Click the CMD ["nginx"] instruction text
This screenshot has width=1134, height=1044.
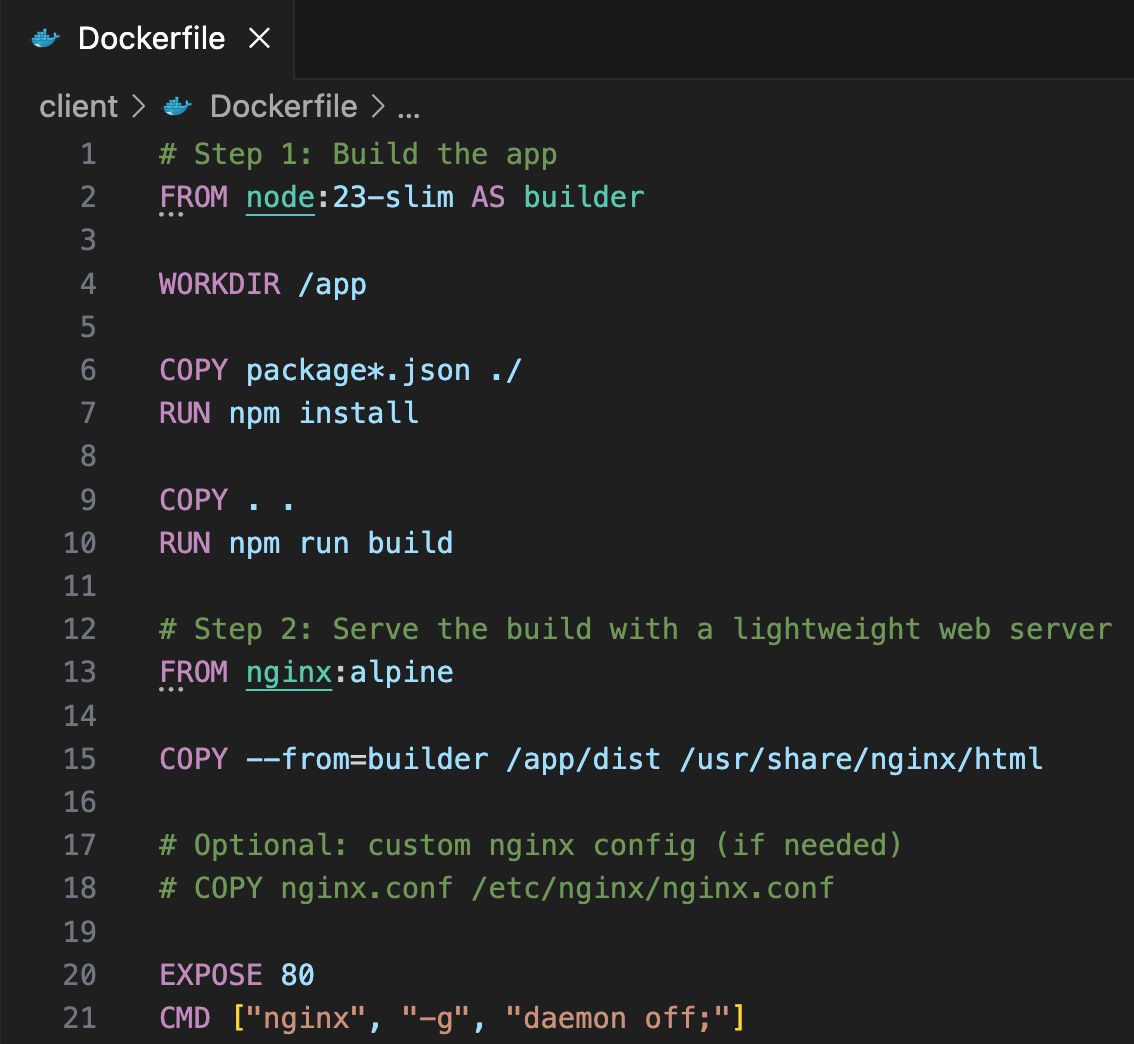point(450,1017)
